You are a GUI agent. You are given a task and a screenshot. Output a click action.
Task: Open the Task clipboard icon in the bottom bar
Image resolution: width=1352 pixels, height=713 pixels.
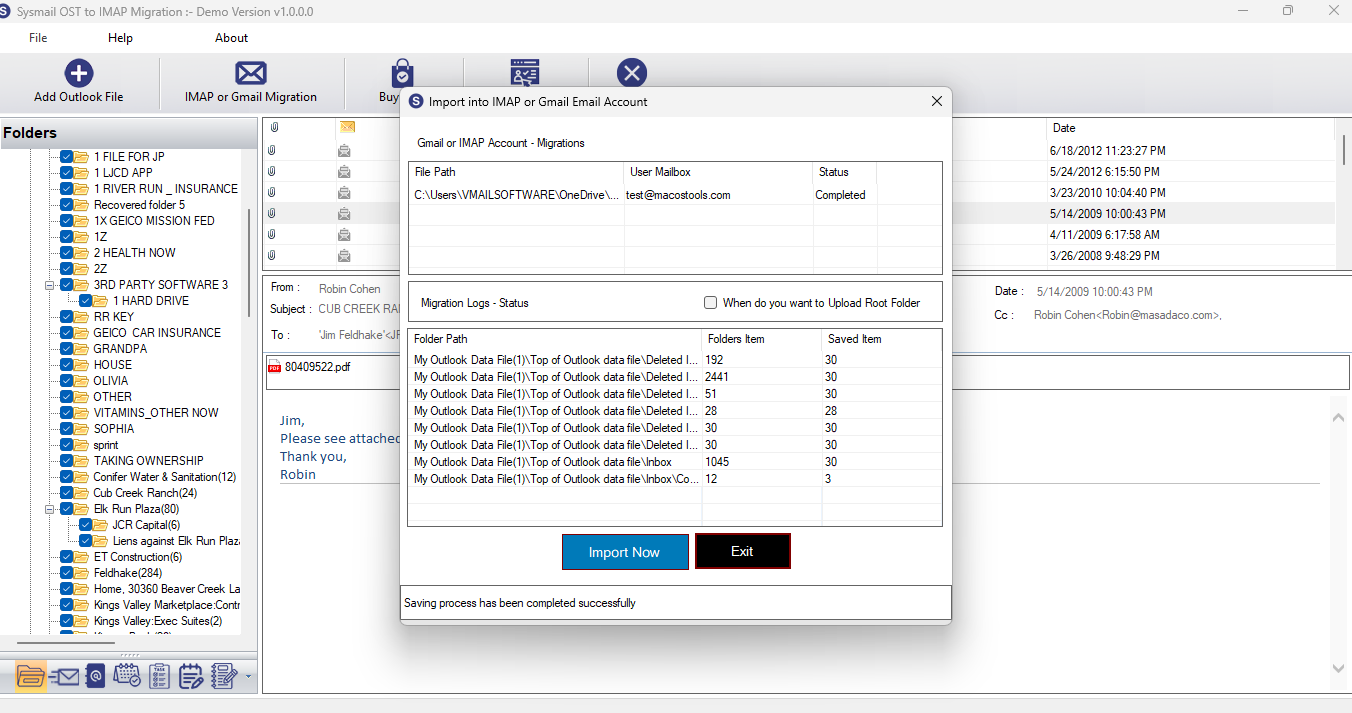pyautogui.click(x=159, y=677)
